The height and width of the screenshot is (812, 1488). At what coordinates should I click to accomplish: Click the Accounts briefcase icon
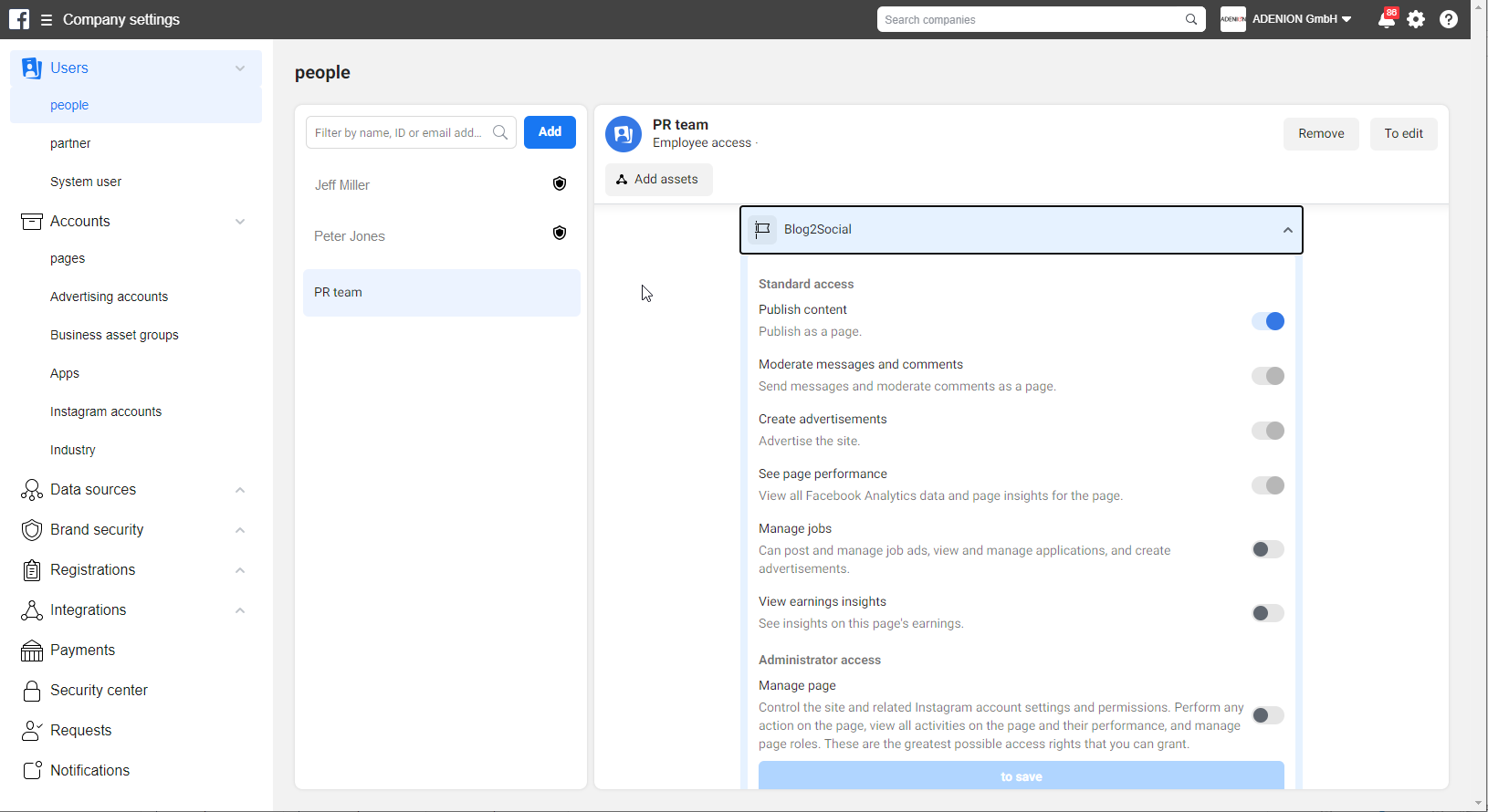click(x=32, y=222)
